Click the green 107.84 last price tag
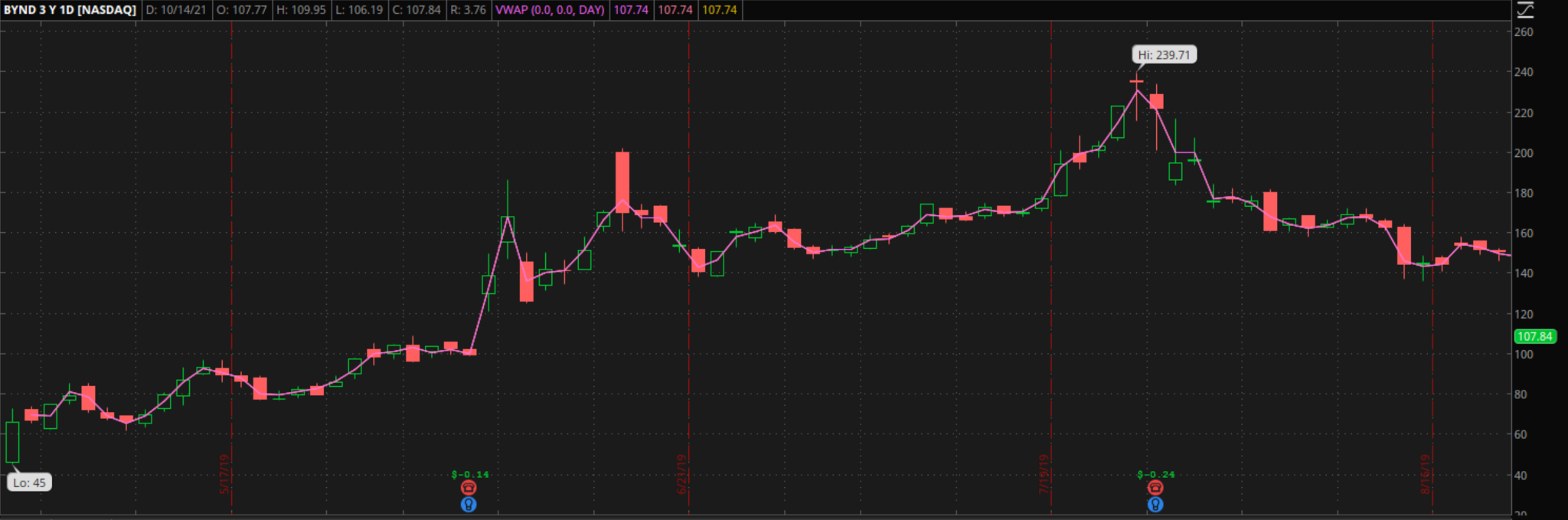The width and height of the screenshot is (1568, 520). [1535, 336]
